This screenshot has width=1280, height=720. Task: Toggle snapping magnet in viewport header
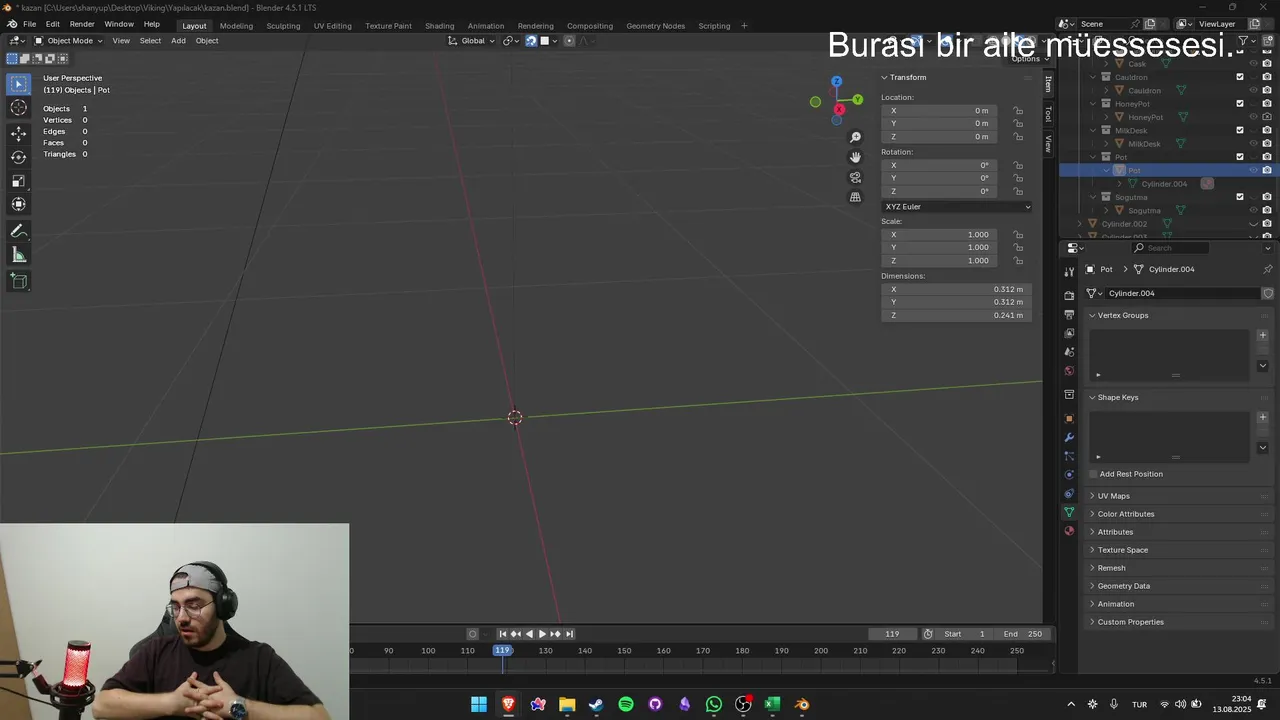(x=531, y=41)
